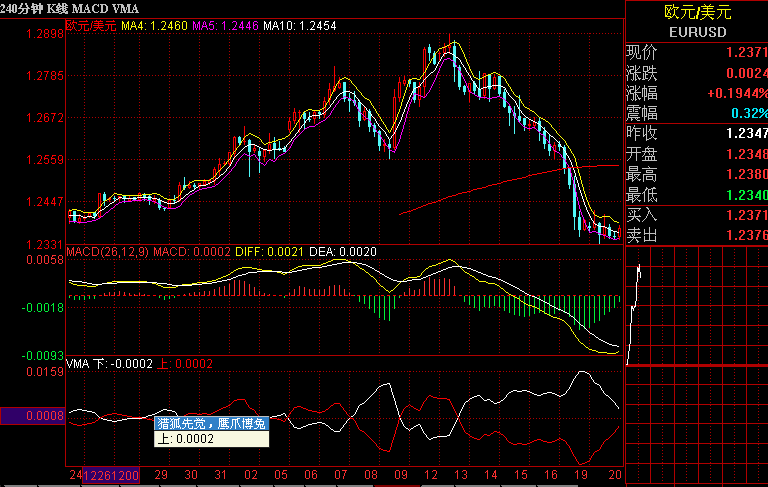Click the '240分钟 K线 MACD VMA' chart title
768x487 pixels.
coord(69,9)
